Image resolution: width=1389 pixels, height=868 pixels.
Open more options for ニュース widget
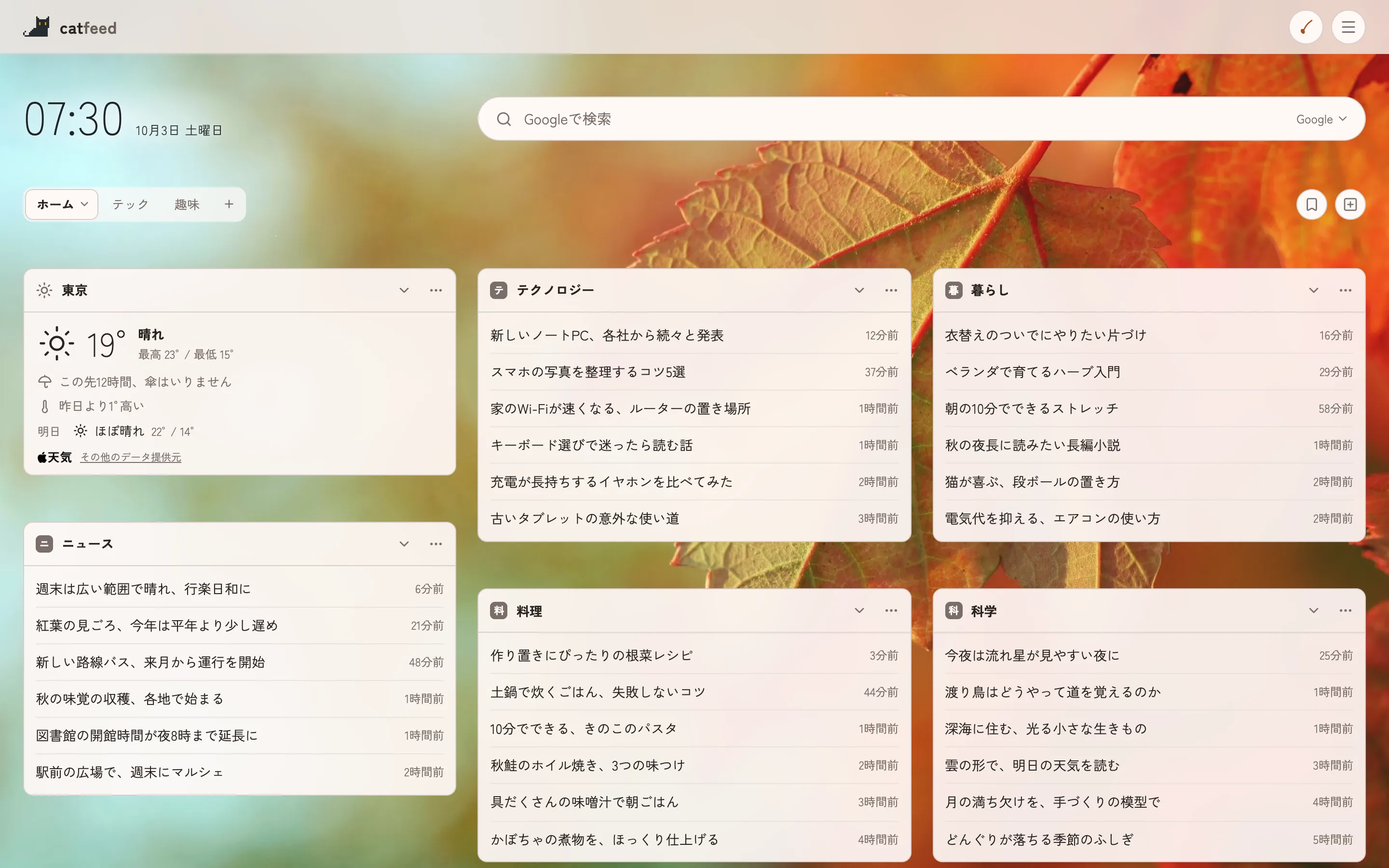click(x=436, y=543)
